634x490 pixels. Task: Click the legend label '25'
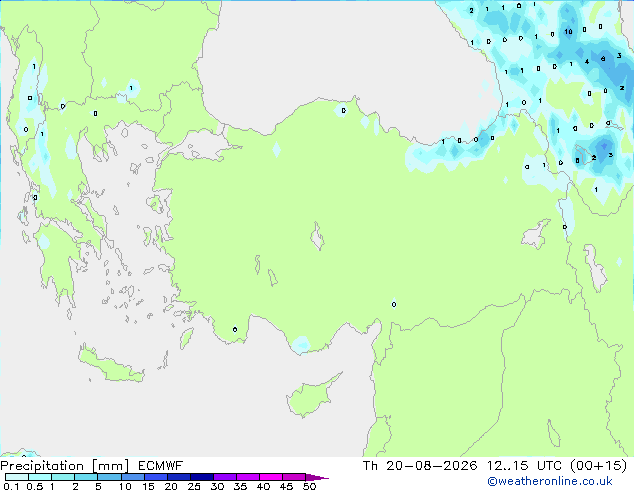pyautogui.click(x=194, y=486)
